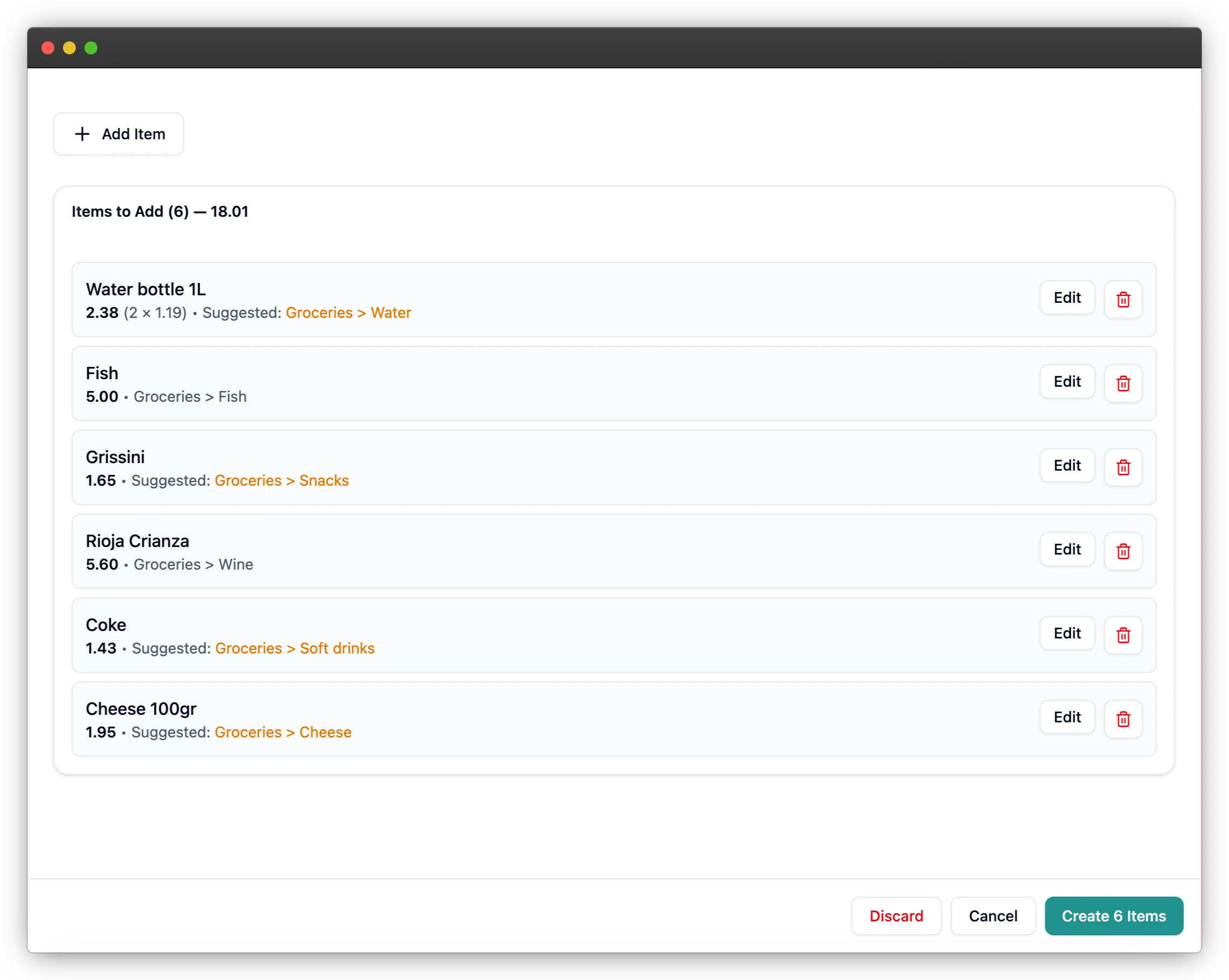Remove Cheese 100gr using the trash icon
This screenshot has height=980, width=1229.
[1124, 718]
